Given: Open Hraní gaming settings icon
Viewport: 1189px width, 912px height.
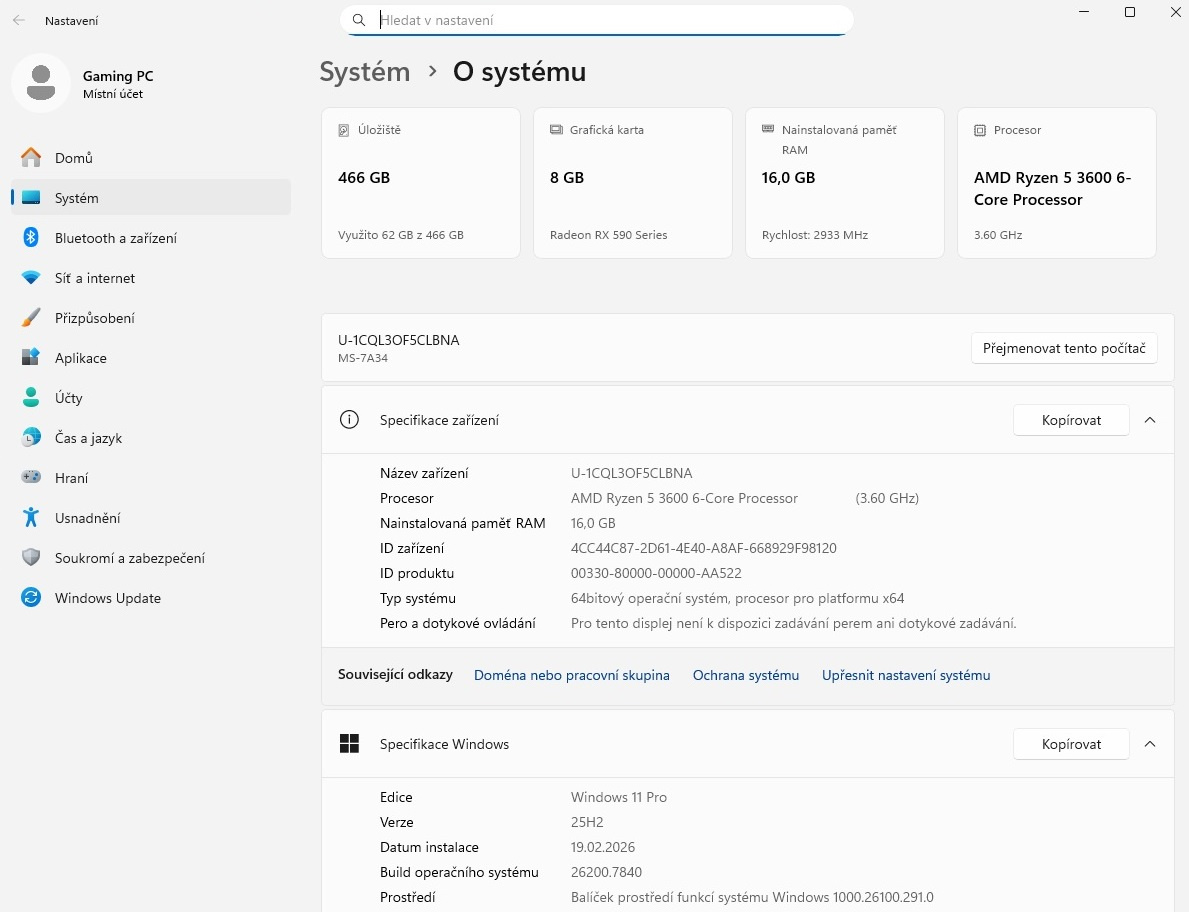Looking at the screenshot, I should [31, 477].
